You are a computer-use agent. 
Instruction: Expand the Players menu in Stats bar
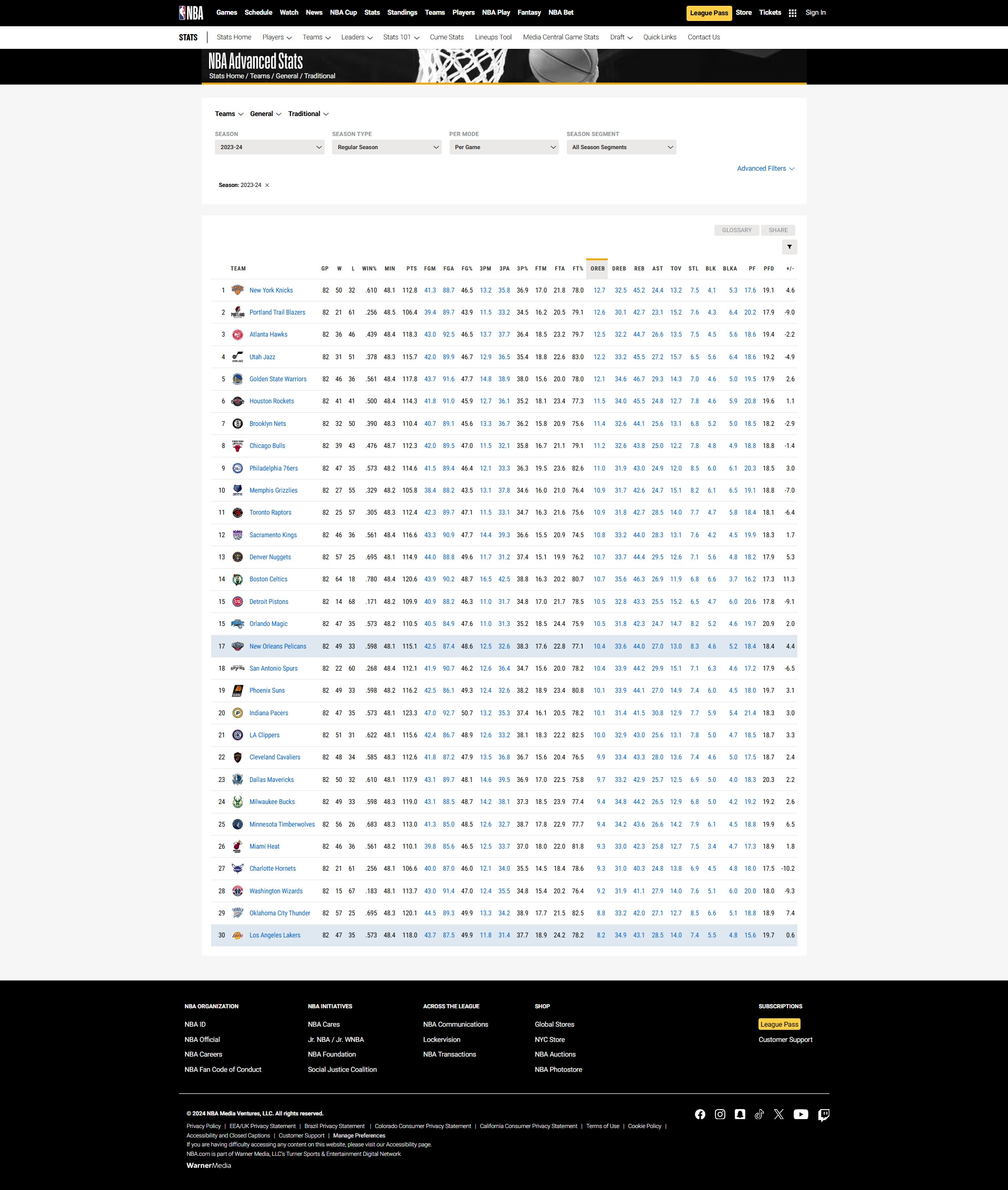(x=277, y=37)
